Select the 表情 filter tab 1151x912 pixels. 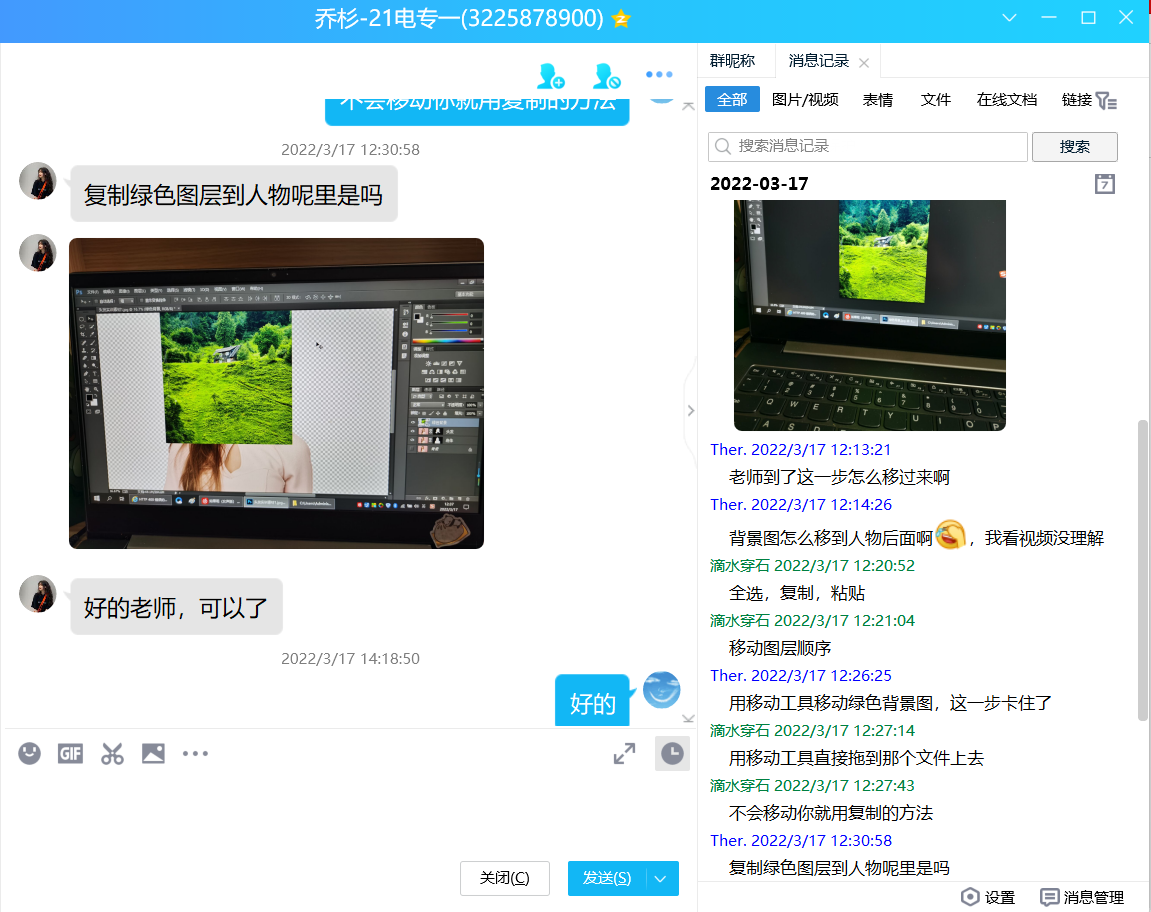click(877, 100)
